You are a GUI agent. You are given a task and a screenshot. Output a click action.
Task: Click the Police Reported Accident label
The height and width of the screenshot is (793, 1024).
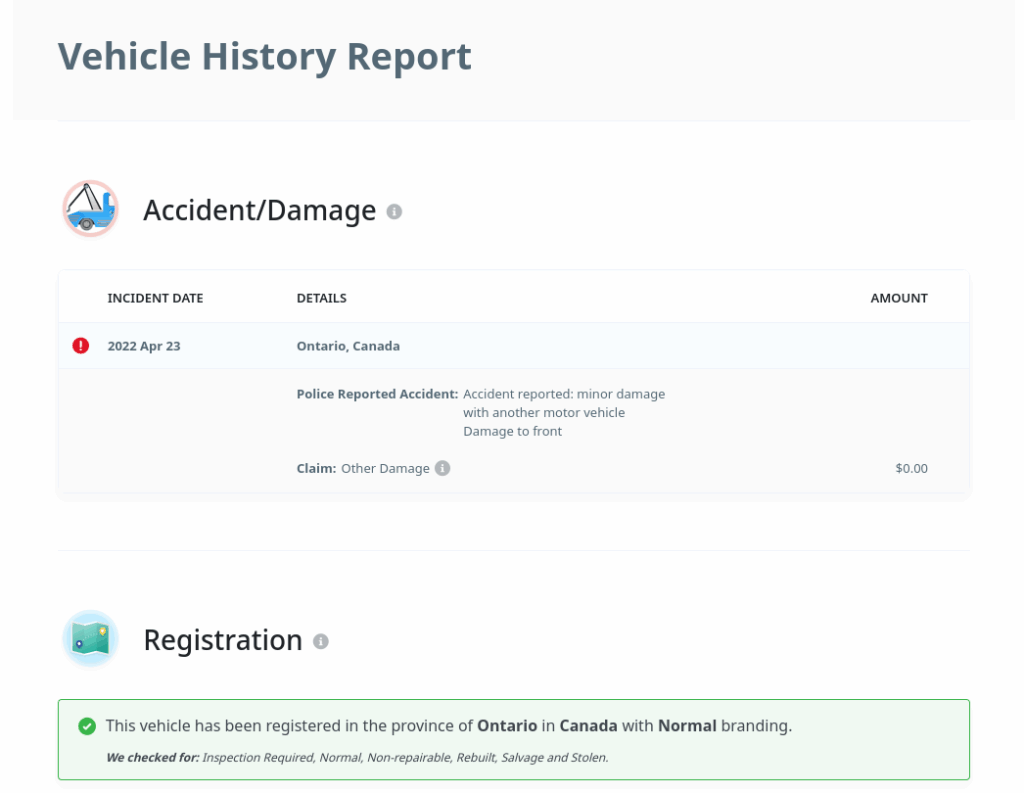click(x=377, y=394)
